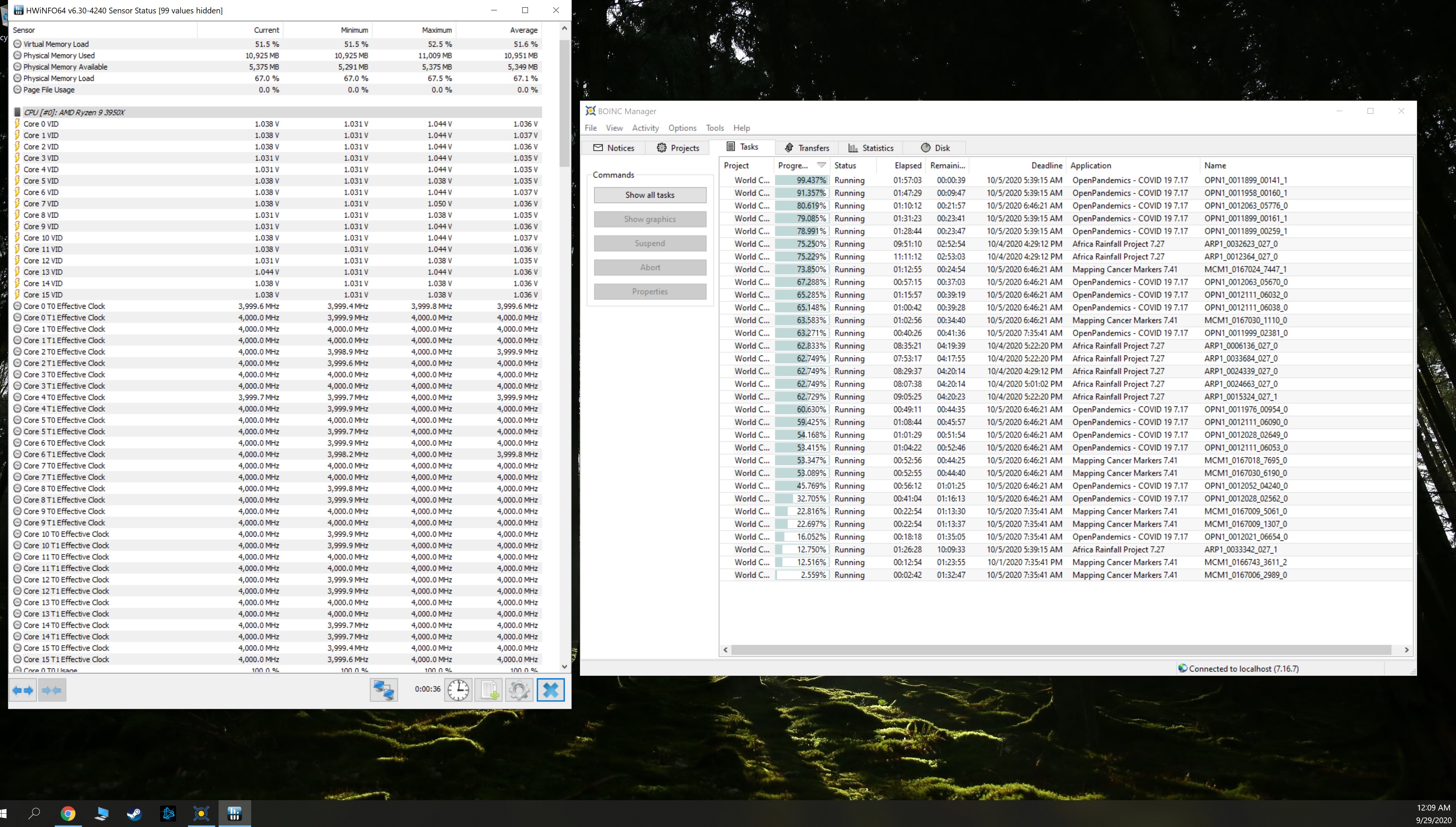Click the Abort button
1456x827 pixels.
pyautogui.click(x=650, y=267)
